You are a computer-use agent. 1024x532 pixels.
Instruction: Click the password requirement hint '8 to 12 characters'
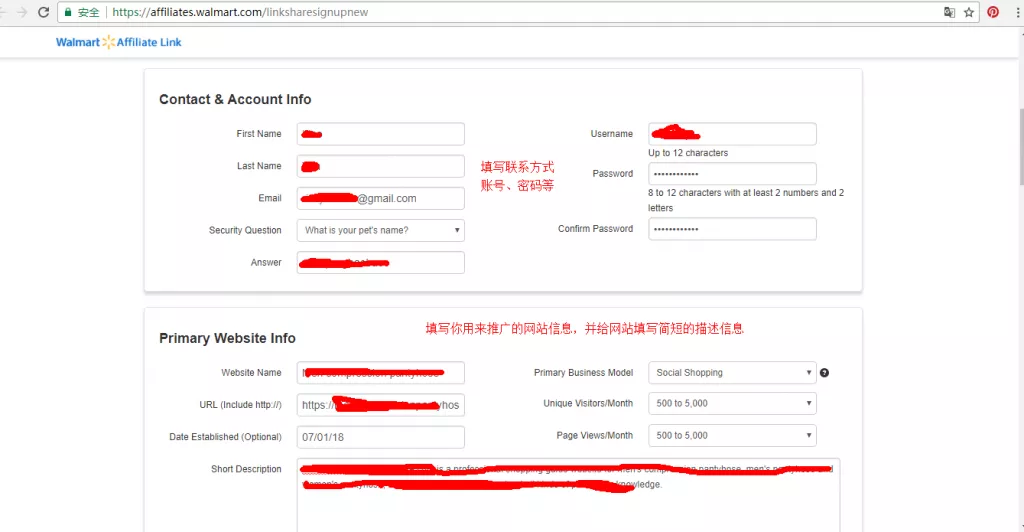(x=746, y=200)
